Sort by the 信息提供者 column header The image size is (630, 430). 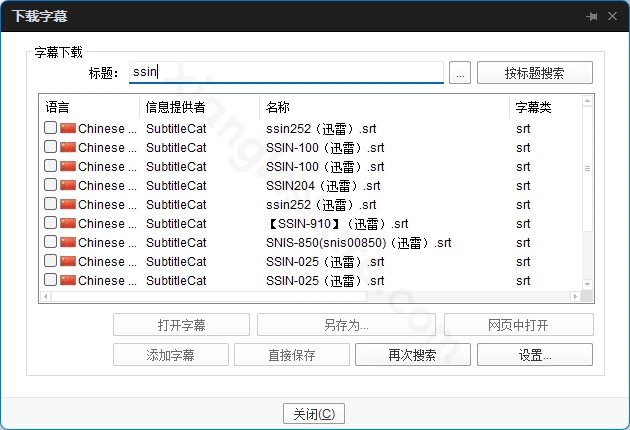click(200, 107)
